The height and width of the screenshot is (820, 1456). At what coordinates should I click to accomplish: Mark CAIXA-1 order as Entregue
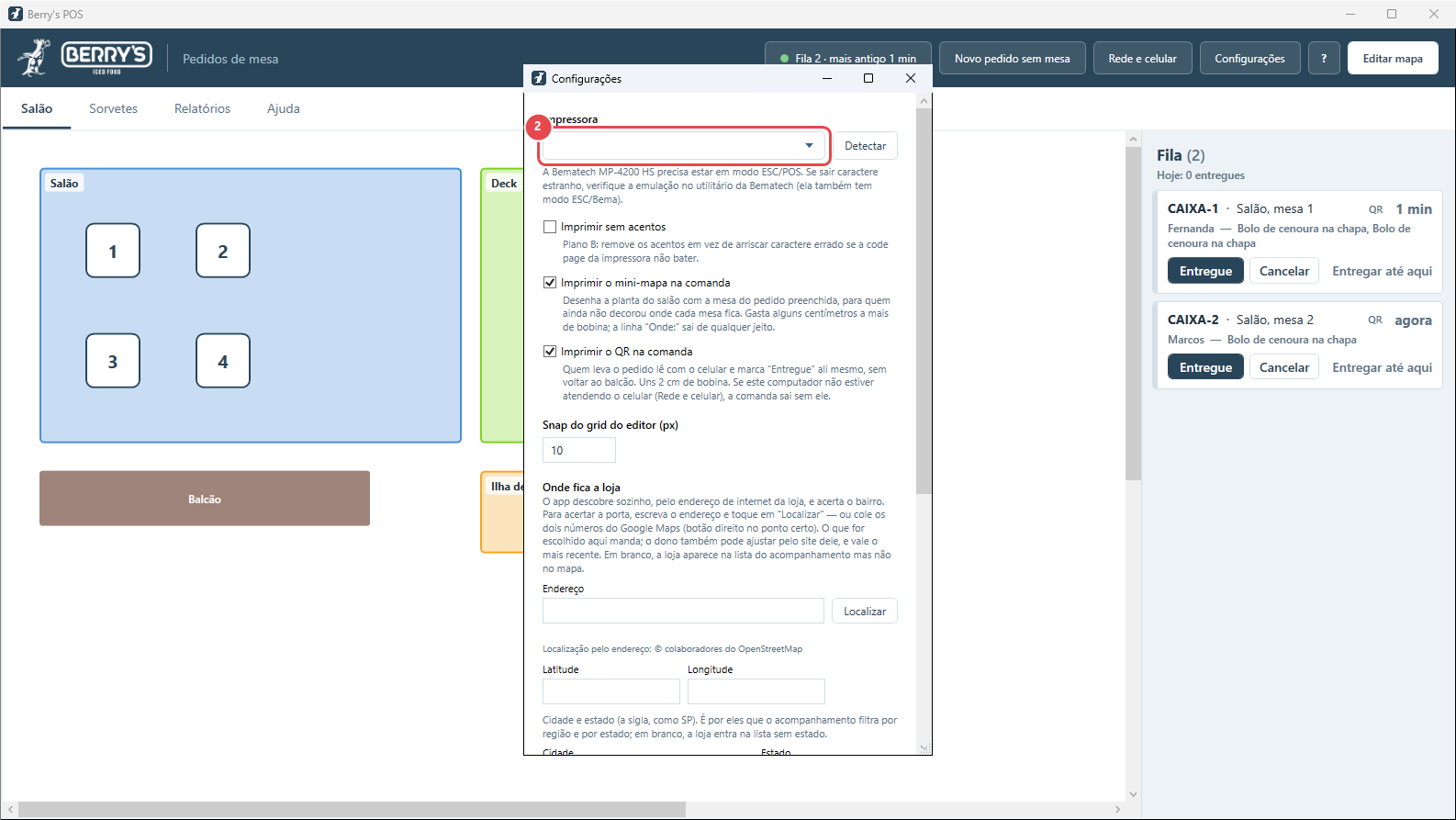(x=1205, y=271)
